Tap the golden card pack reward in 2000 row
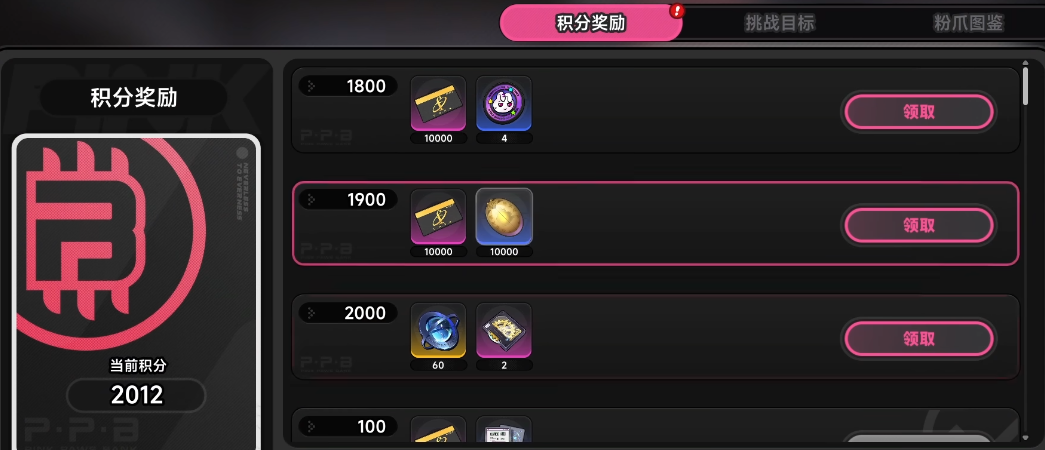 click(504, 330)
